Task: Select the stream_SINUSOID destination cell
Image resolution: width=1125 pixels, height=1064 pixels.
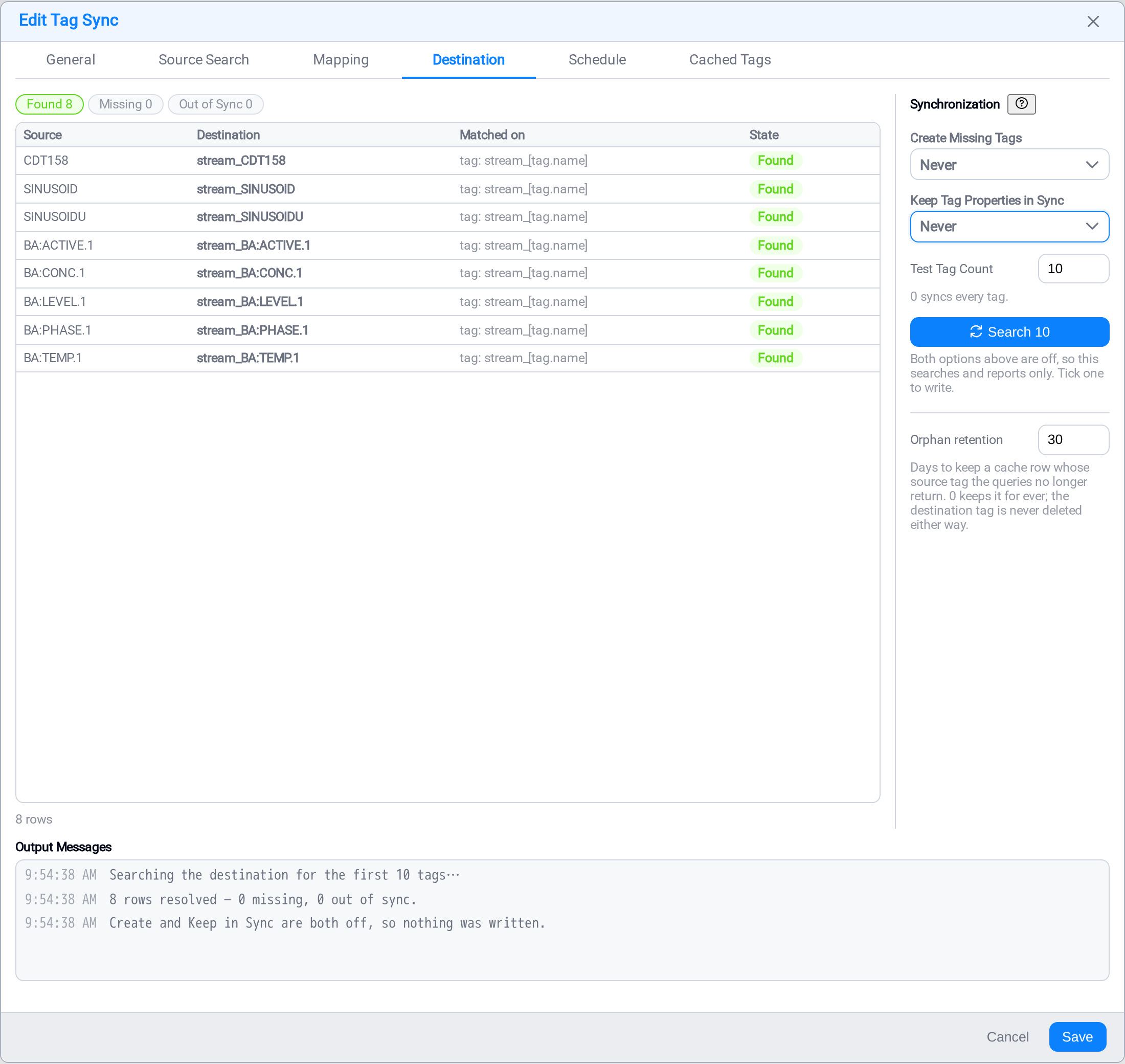Action: [x=245, y=189]
